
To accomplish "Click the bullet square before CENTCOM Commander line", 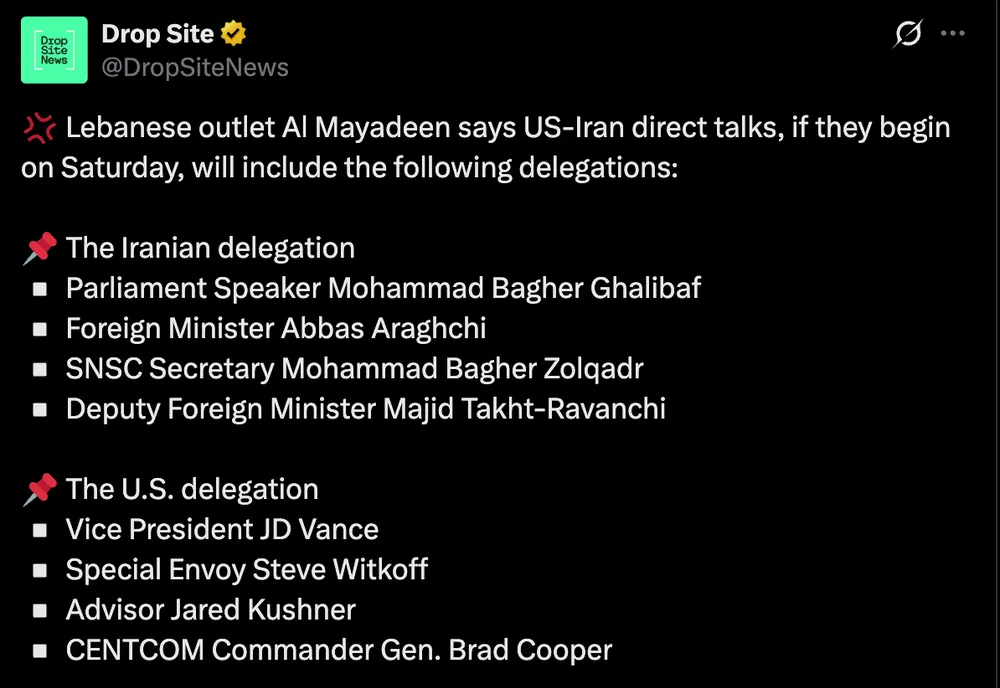I will 40,650.
